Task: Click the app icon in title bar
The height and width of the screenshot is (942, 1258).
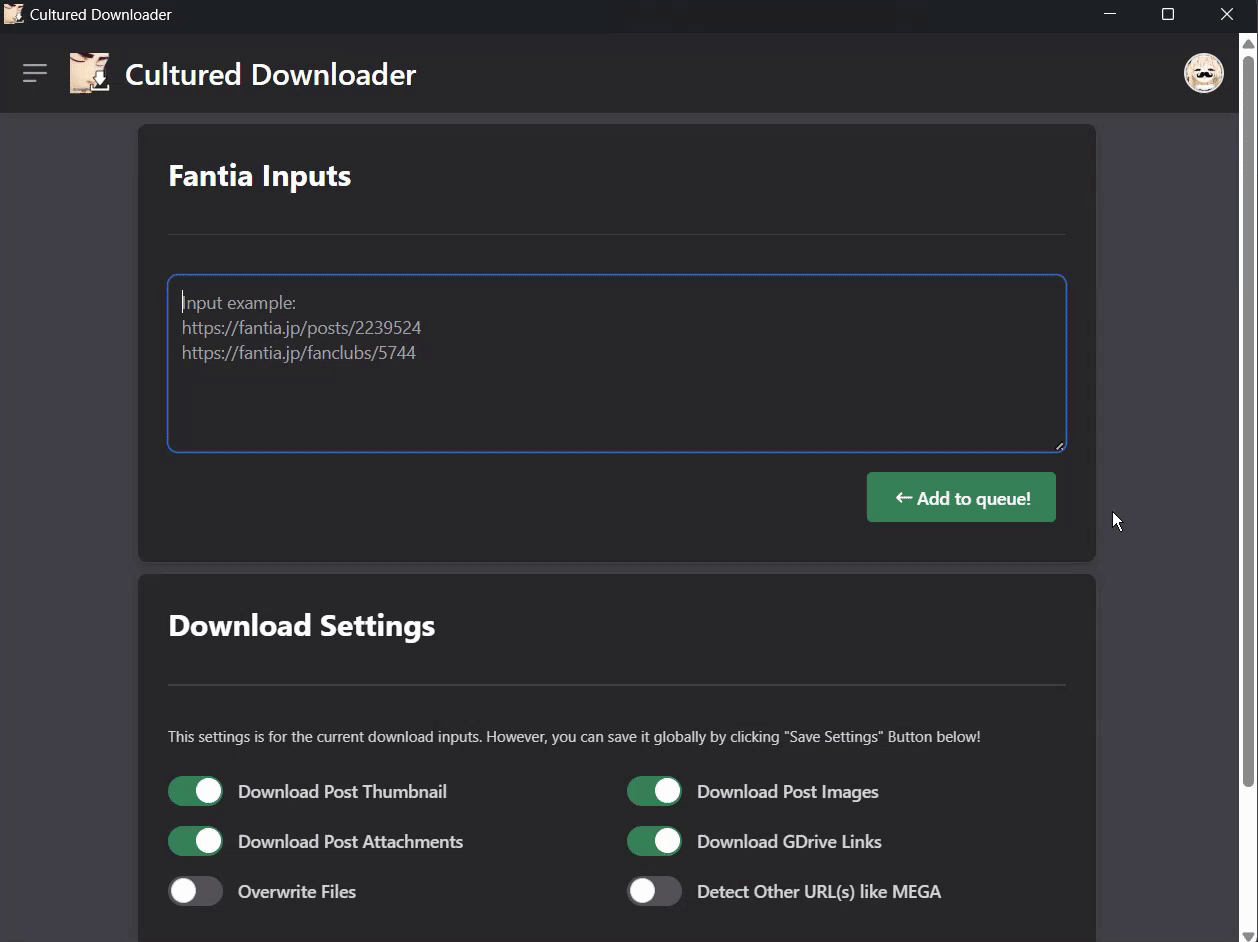Action: (x=14, y=14)
